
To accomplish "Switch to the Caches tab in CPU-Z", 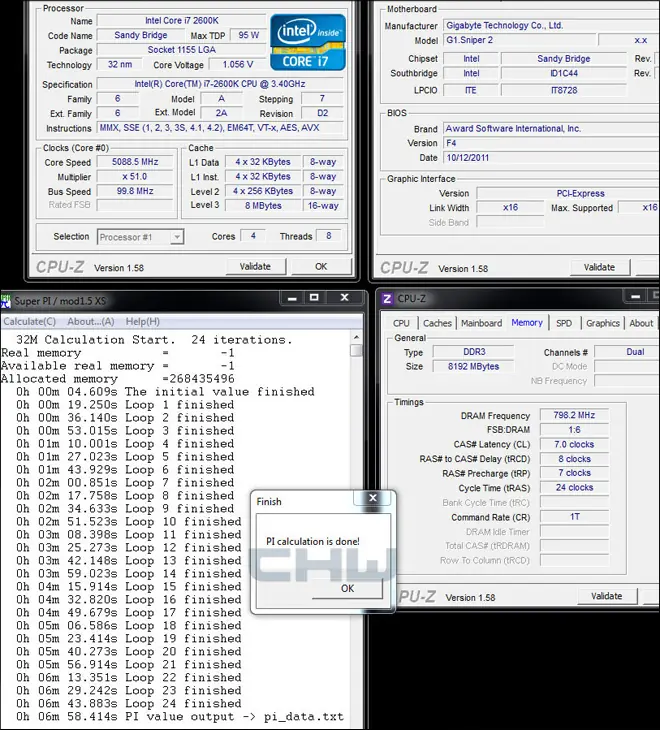I will 437,323.
